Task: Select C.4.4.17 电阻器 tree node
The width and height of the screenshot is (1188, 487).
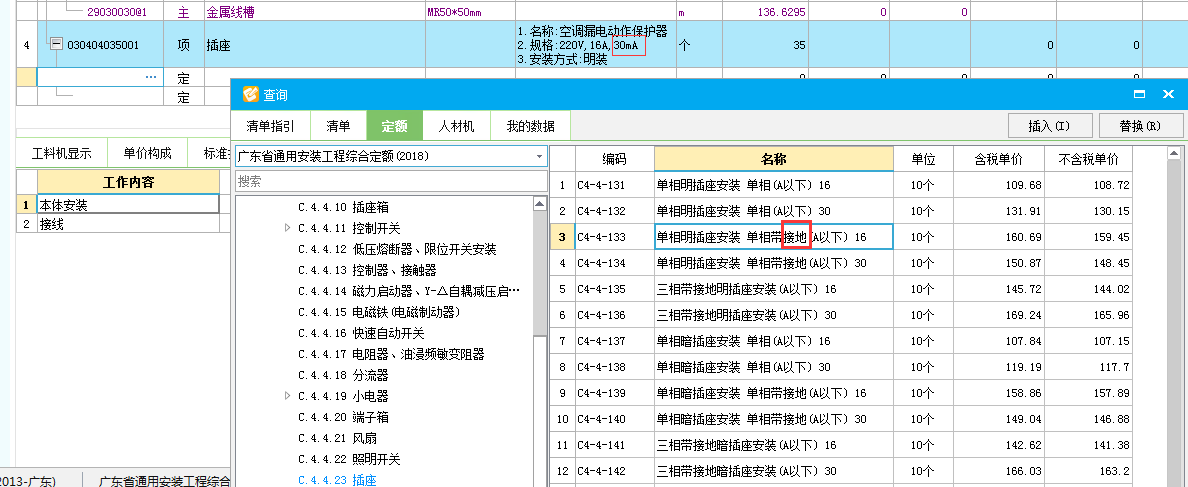Action: (391, 354)
